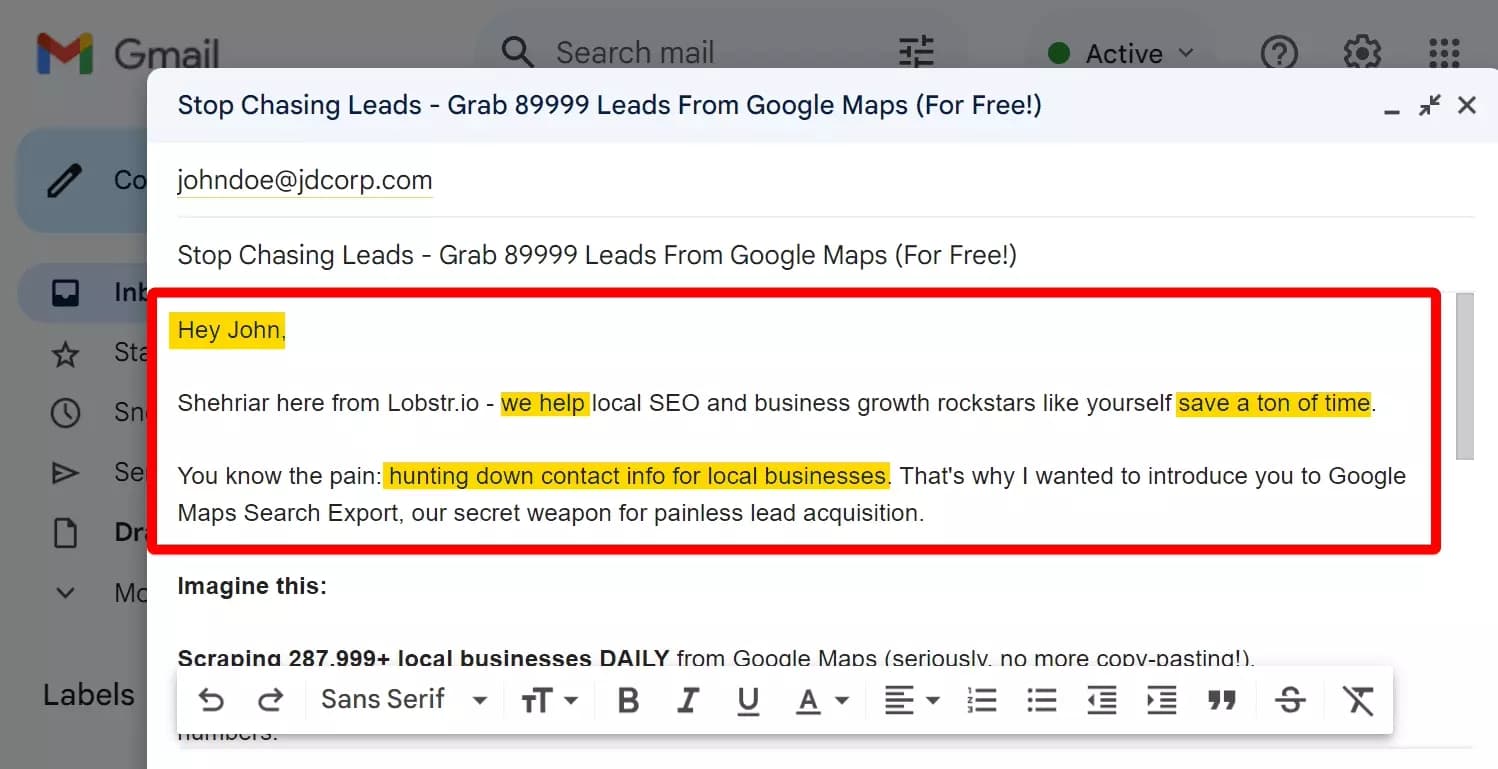Click the email subject line field
1498x769 pixels.
click(597, 255)
